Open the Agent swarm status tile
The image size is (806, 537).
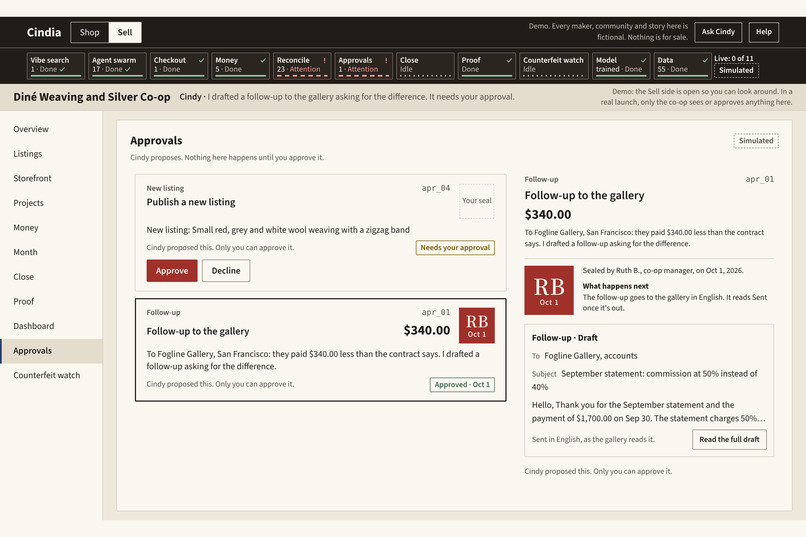point(117,65)
